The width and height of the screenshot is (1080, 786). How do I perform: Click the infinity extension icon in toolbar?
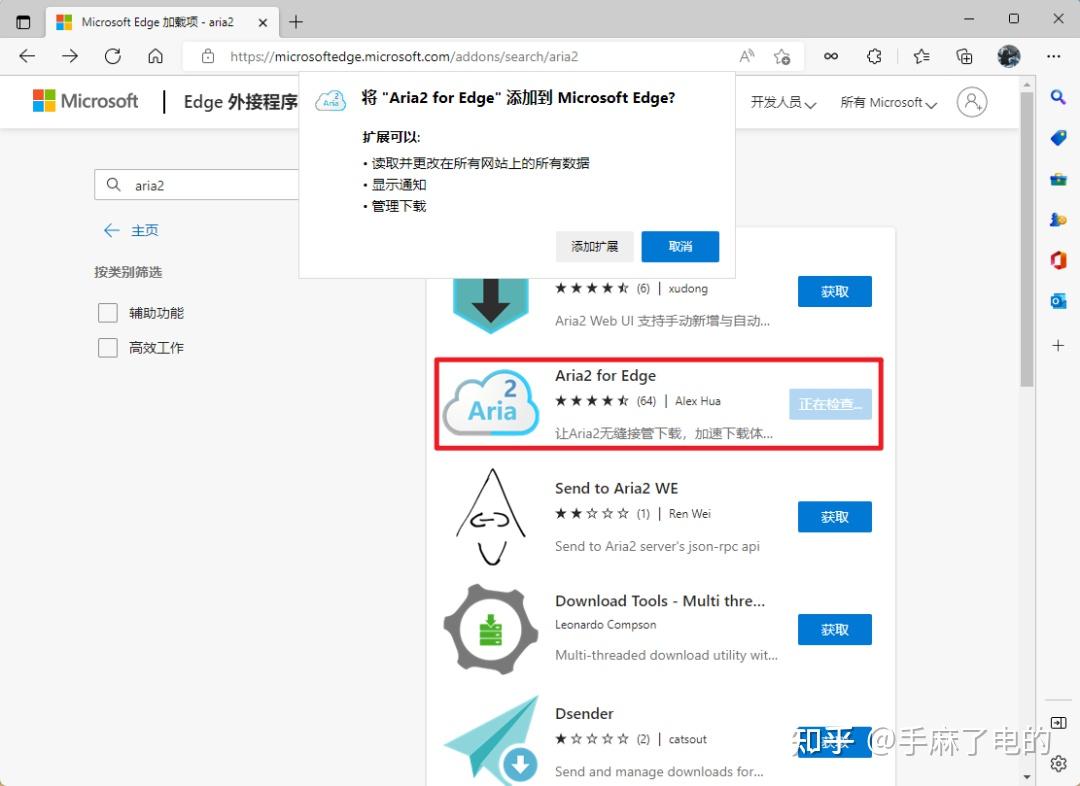point(831,56)
